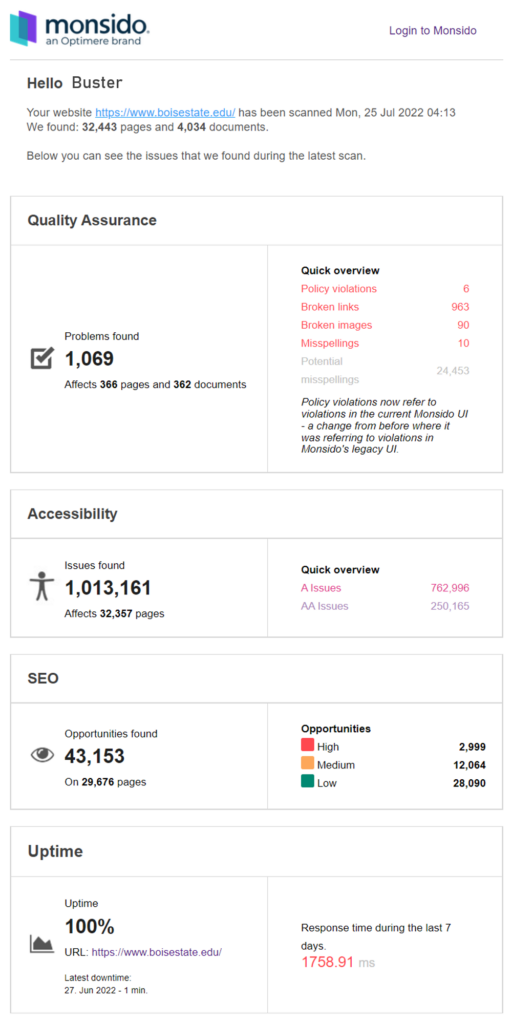Click the 24,453 potential misspellings count
This screenshot has height=1024, width=512.
[453, 371]
